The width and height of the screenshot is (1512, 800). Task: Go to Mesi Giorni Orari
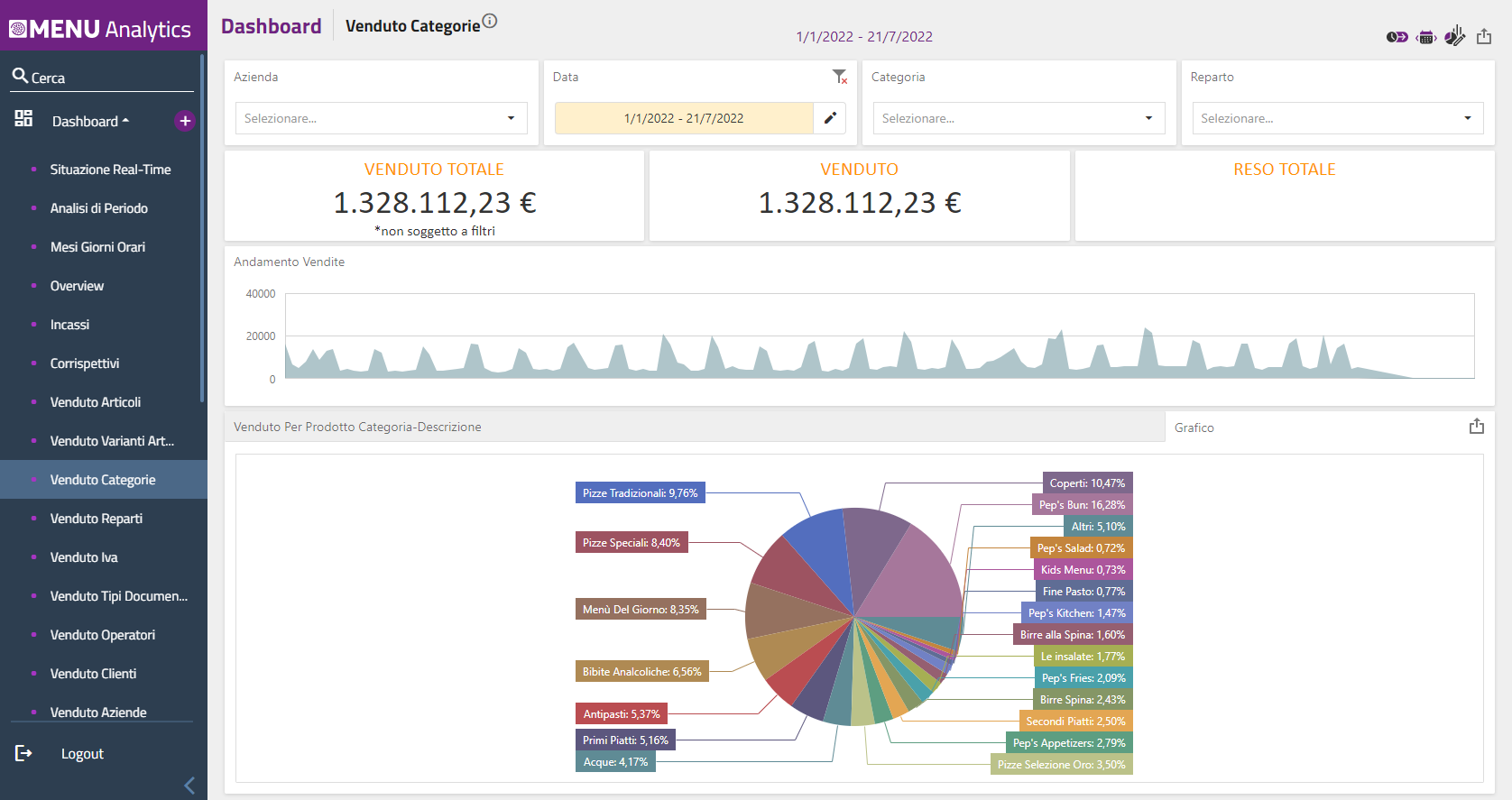(97, 247)
